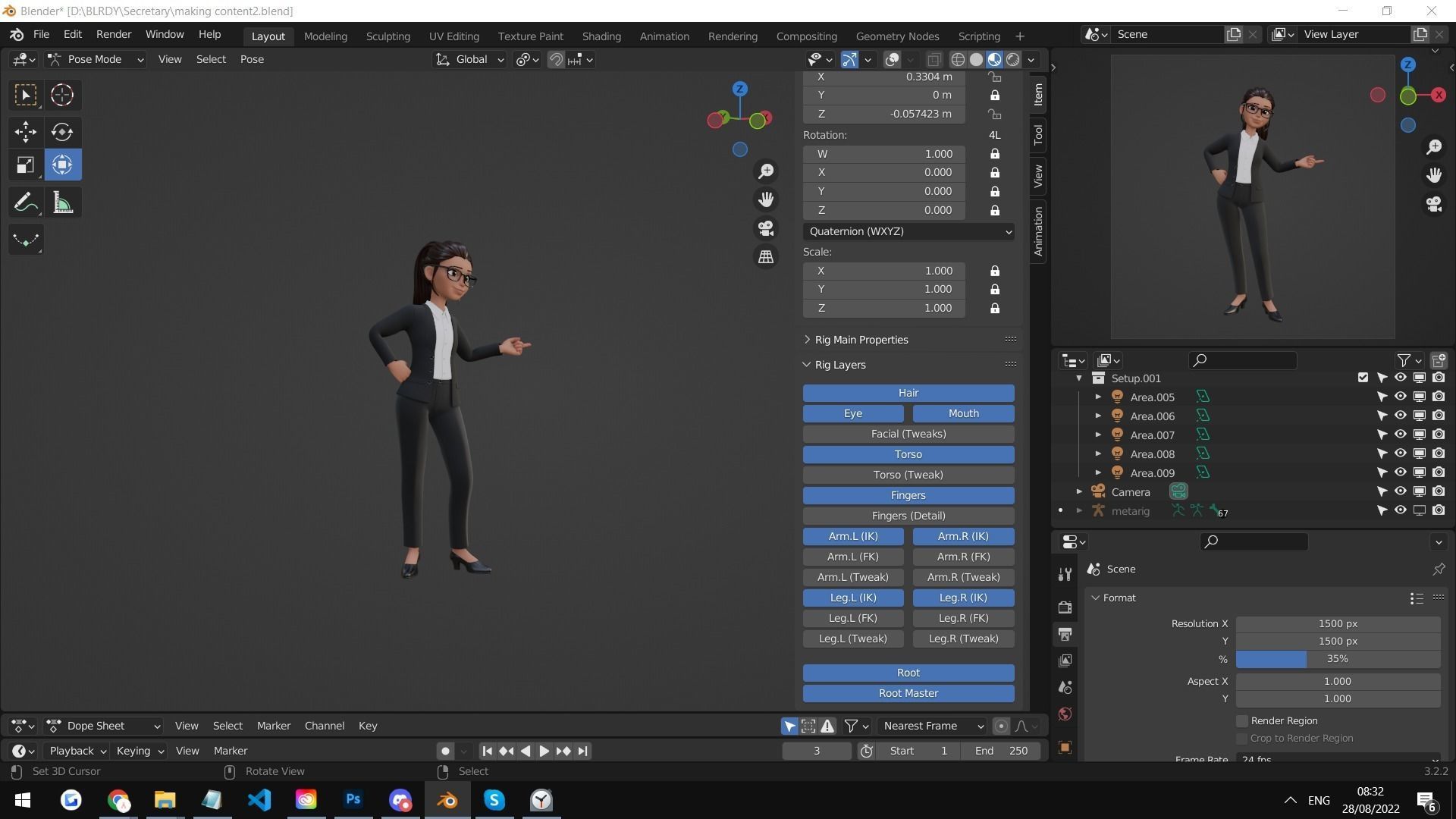Viewport: 1456px width, 819px height.
Task: Switch to rendered viewport shading
Action: tap(1012, 59)
